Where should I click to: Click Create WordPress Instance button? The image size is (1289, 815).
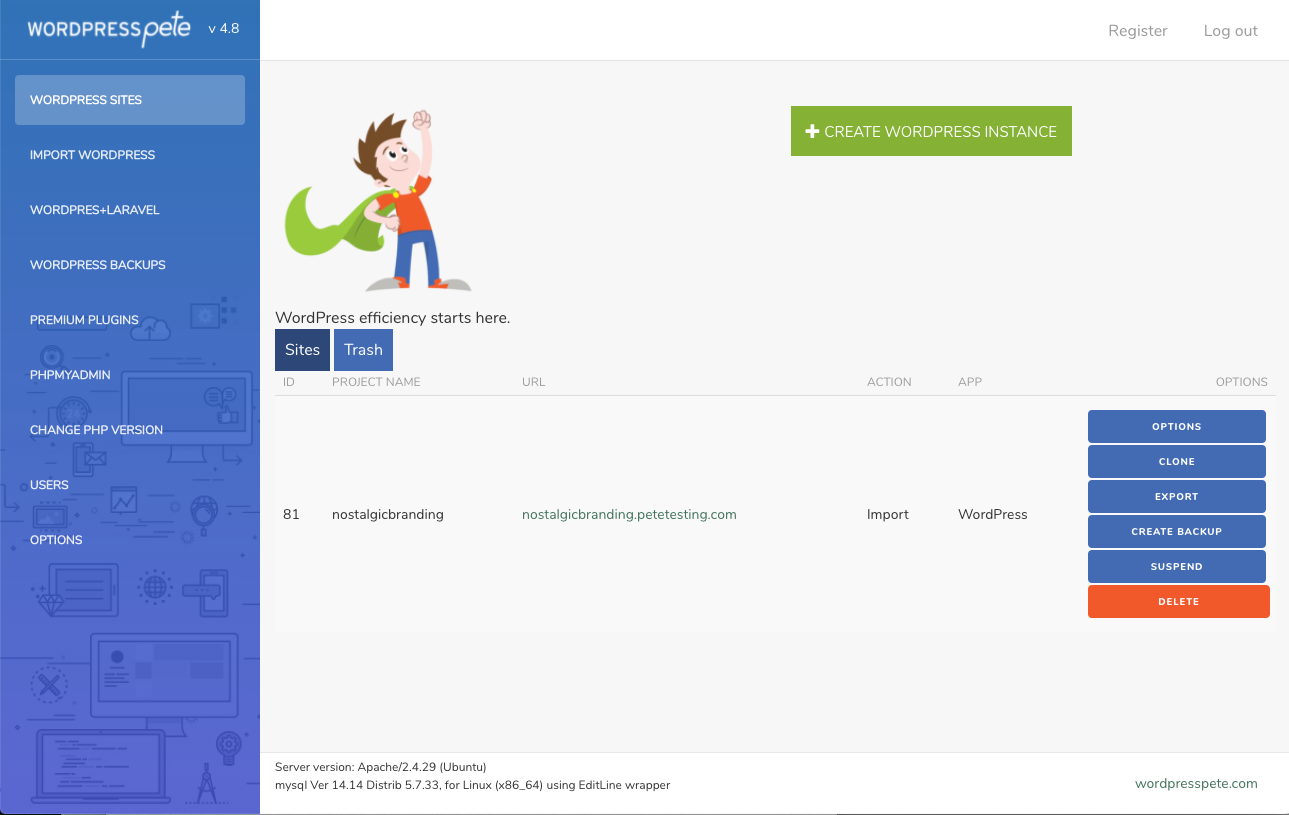click(x=931, y=131)
